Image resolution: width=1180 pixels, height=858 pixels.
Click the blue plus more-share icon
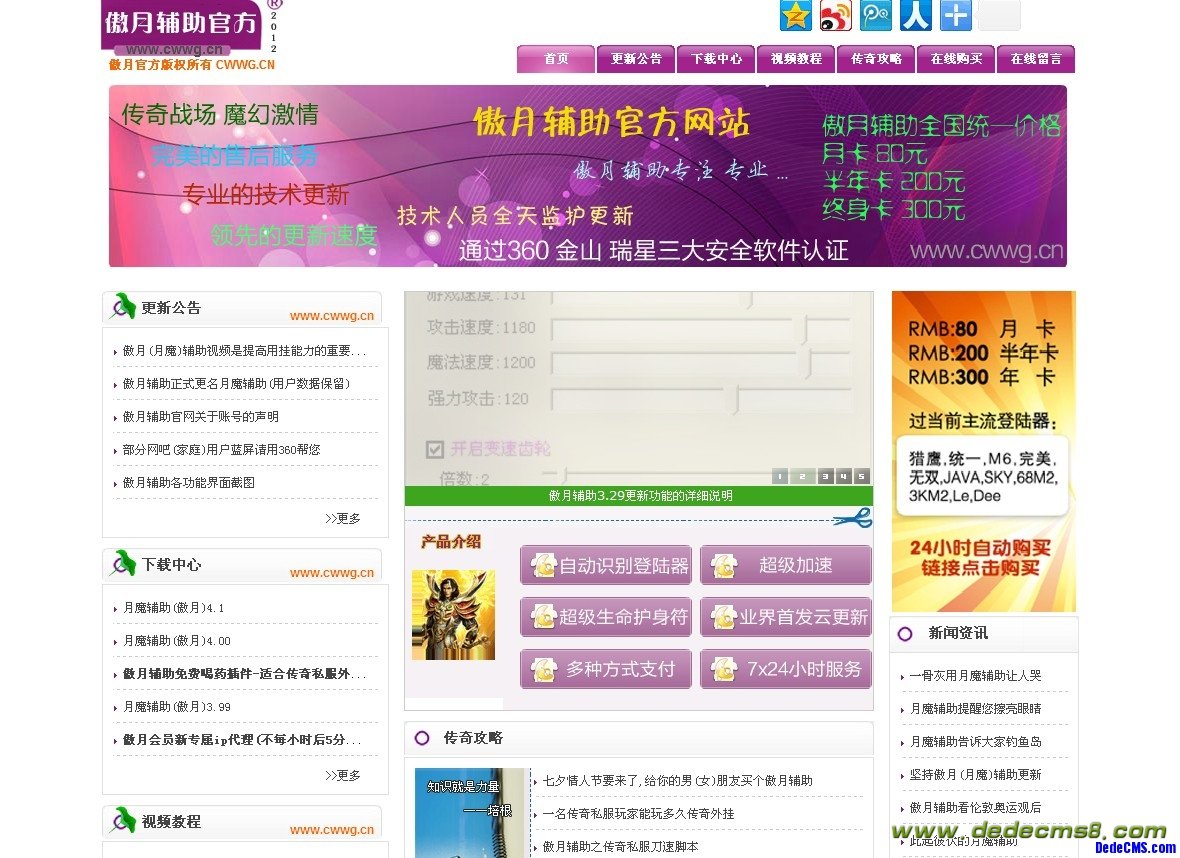955,16
